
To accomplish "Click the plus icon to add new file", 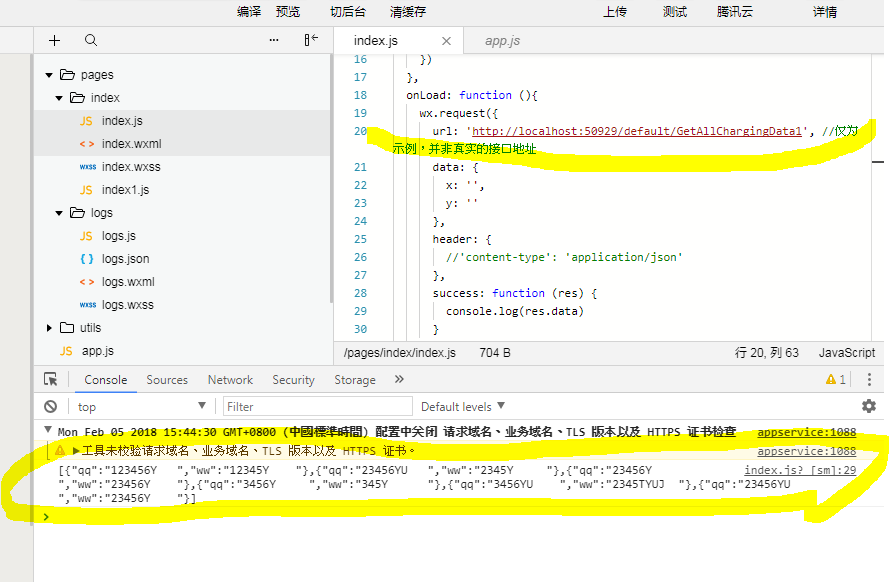I will 54,41.
